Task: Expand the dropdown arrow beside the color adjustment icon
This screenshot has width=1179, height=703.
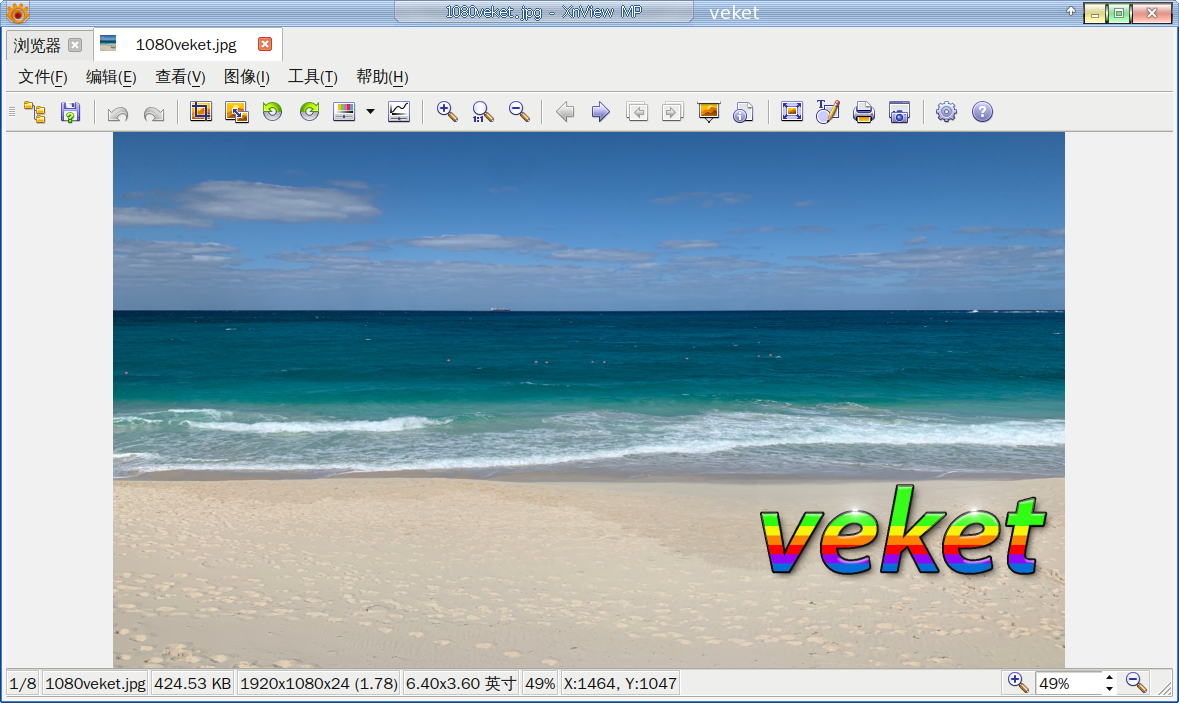Action: 371,112
